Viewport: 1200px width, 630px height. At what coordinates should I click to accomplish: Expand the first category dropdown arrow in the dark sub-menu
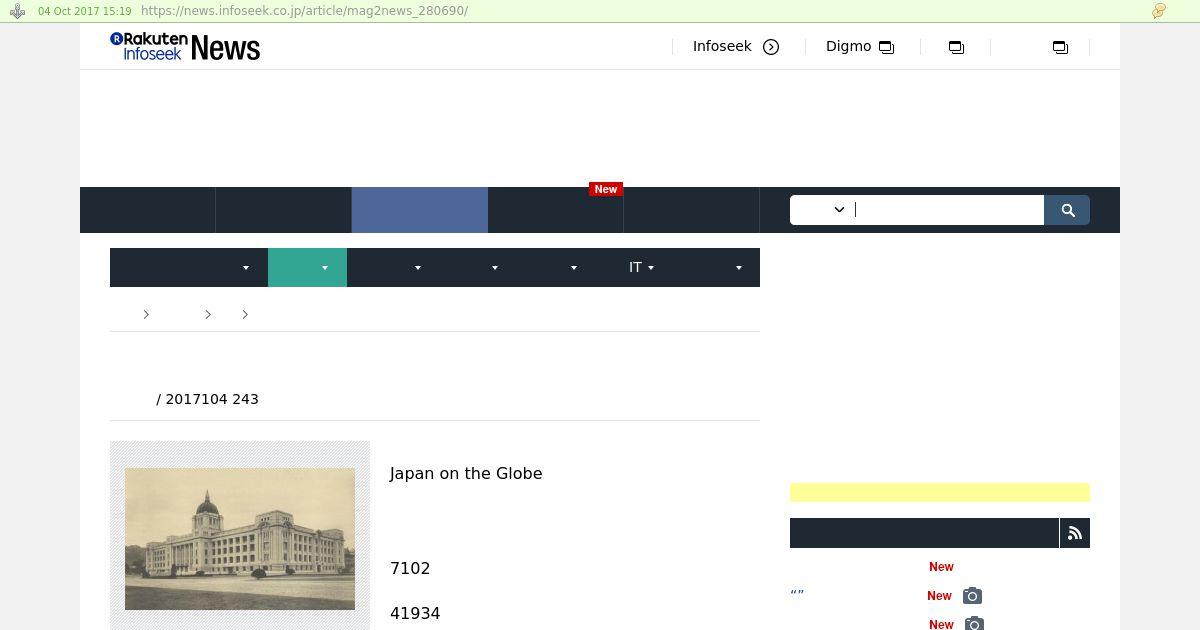245,268
